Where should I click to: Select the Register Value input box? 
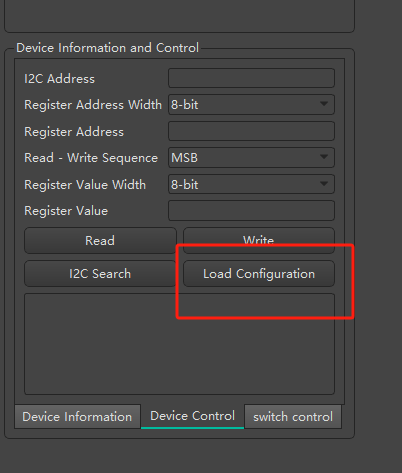click(251, 210)
